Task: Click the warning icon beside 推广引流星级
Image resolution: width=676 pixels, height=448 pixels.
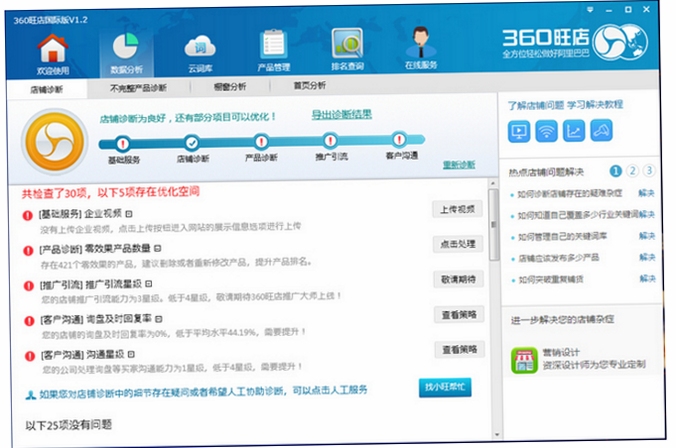Action: pos(28,285)
